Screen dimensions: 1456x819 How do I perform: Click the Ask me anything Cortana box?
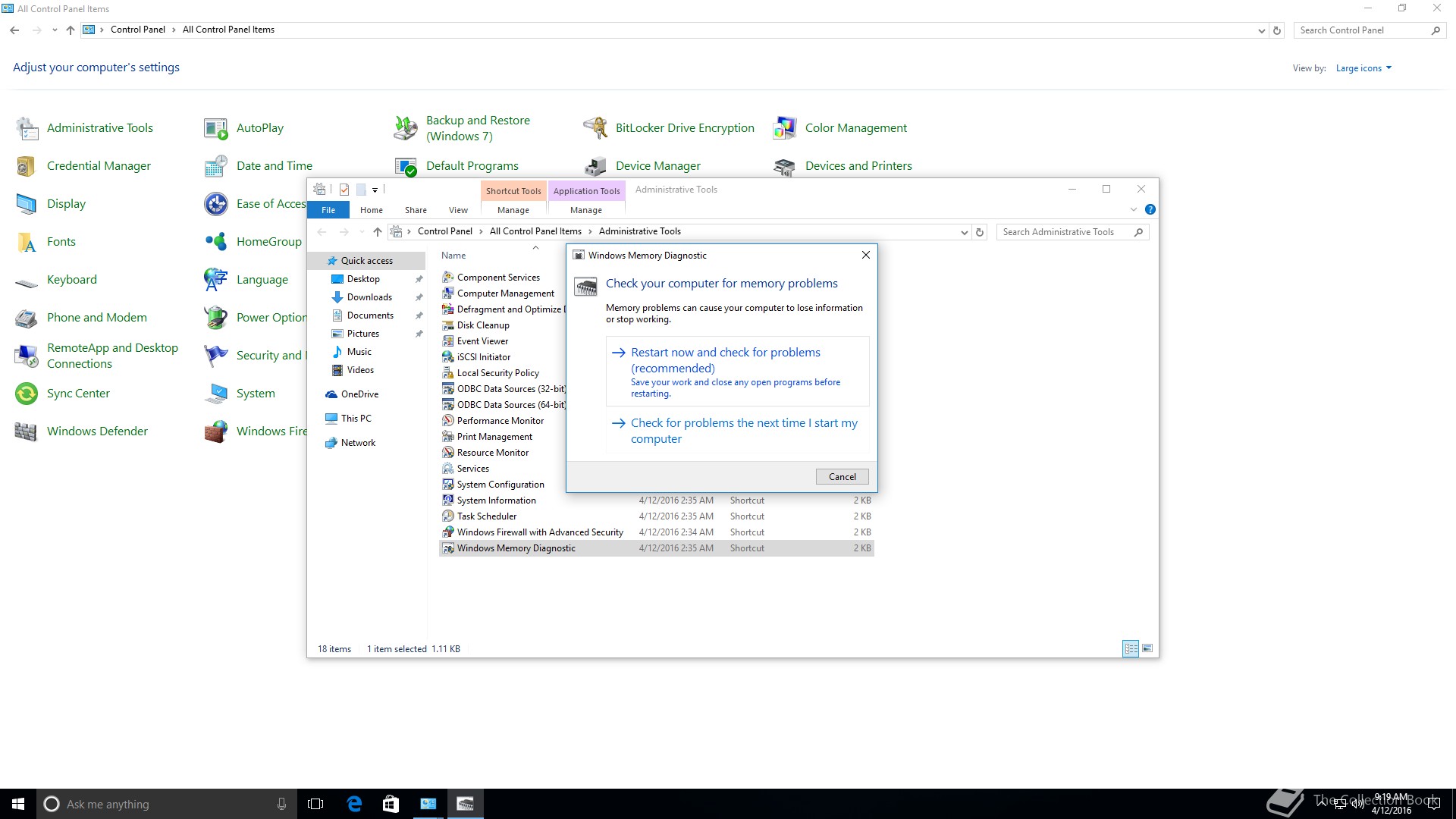165,804
